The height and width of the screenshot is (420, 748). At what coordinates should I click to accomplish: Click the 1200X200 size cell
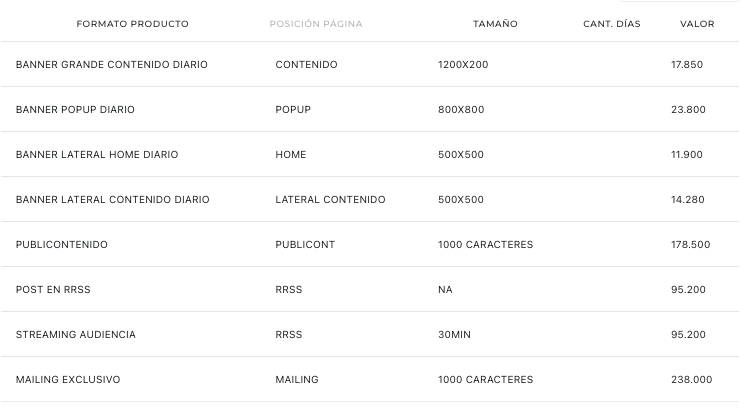463,64
